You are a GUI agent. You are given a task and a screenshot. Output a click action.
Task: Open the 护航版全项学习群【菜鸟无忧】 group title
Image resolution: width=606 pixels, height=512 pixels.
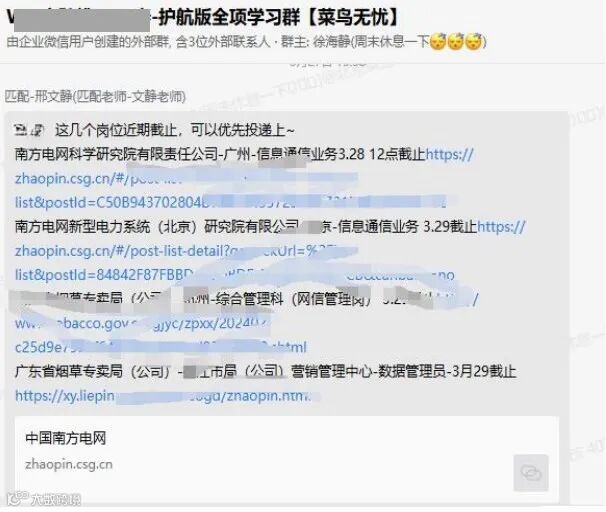click(279, 17)
